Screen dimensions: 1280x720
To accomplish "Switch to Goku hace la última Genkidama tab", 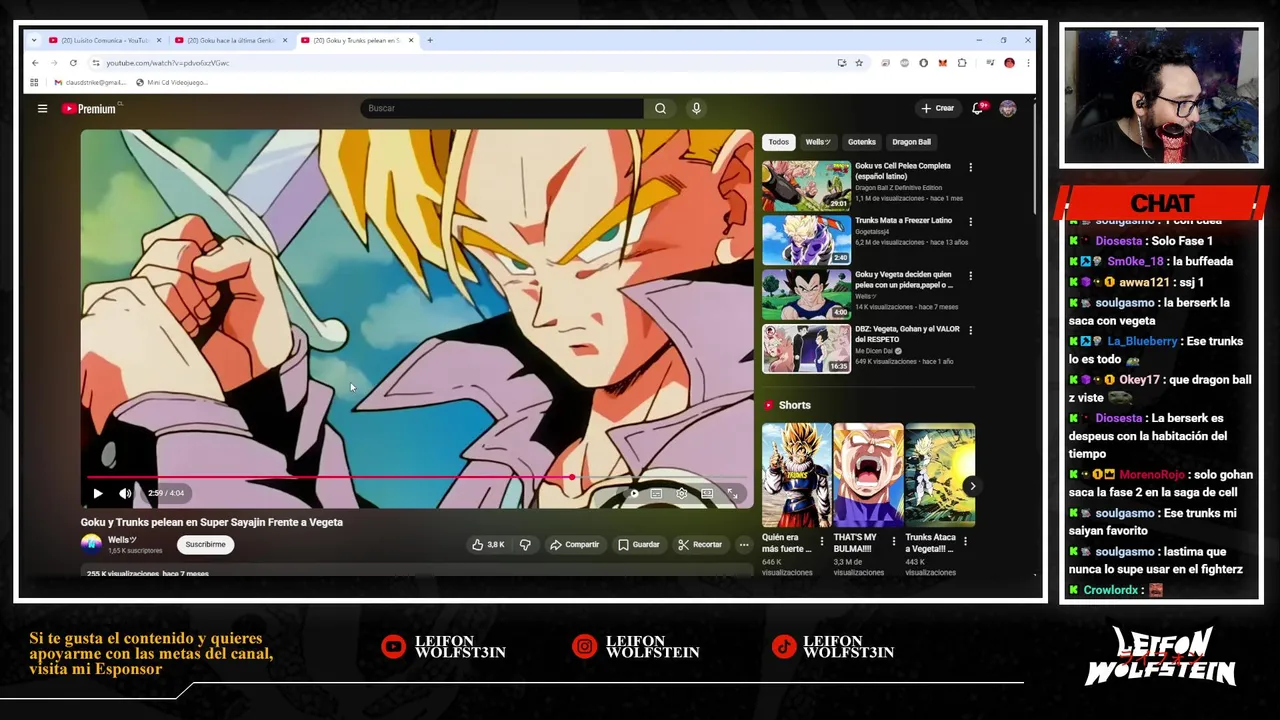I will (230, 40).
